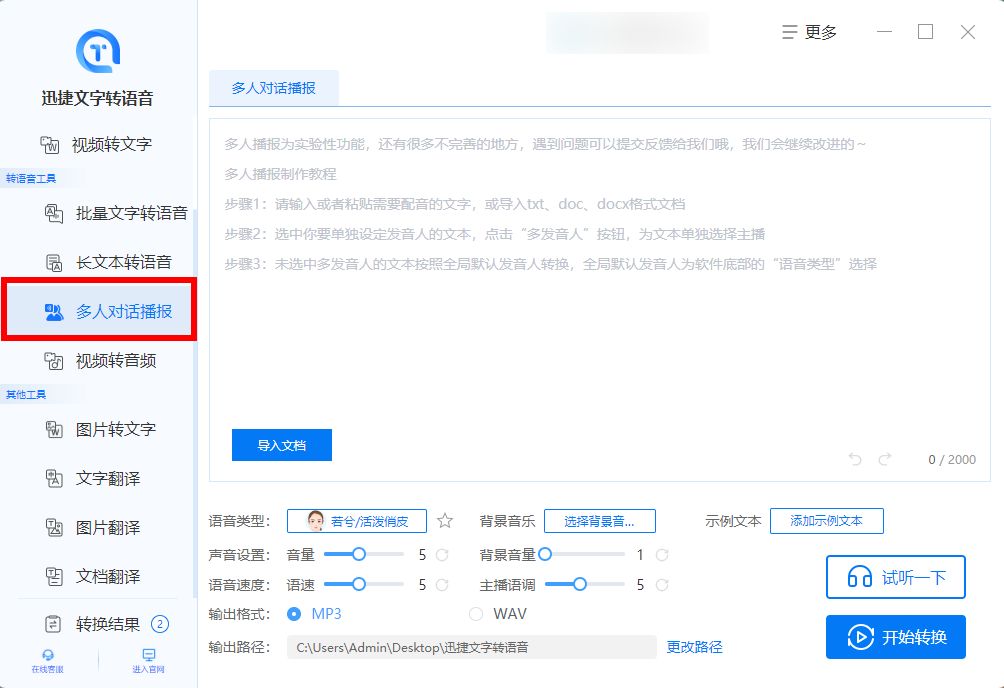The image size is (1004, 688).
Task: Click the undo arrow icon
Action: [855, 459]
